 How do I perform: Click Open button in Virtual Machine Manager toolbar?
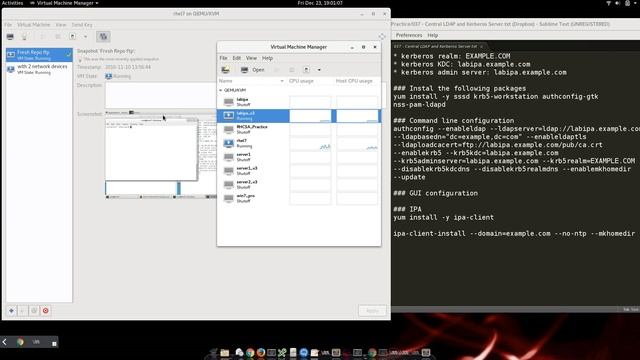[x=253, y=70]
